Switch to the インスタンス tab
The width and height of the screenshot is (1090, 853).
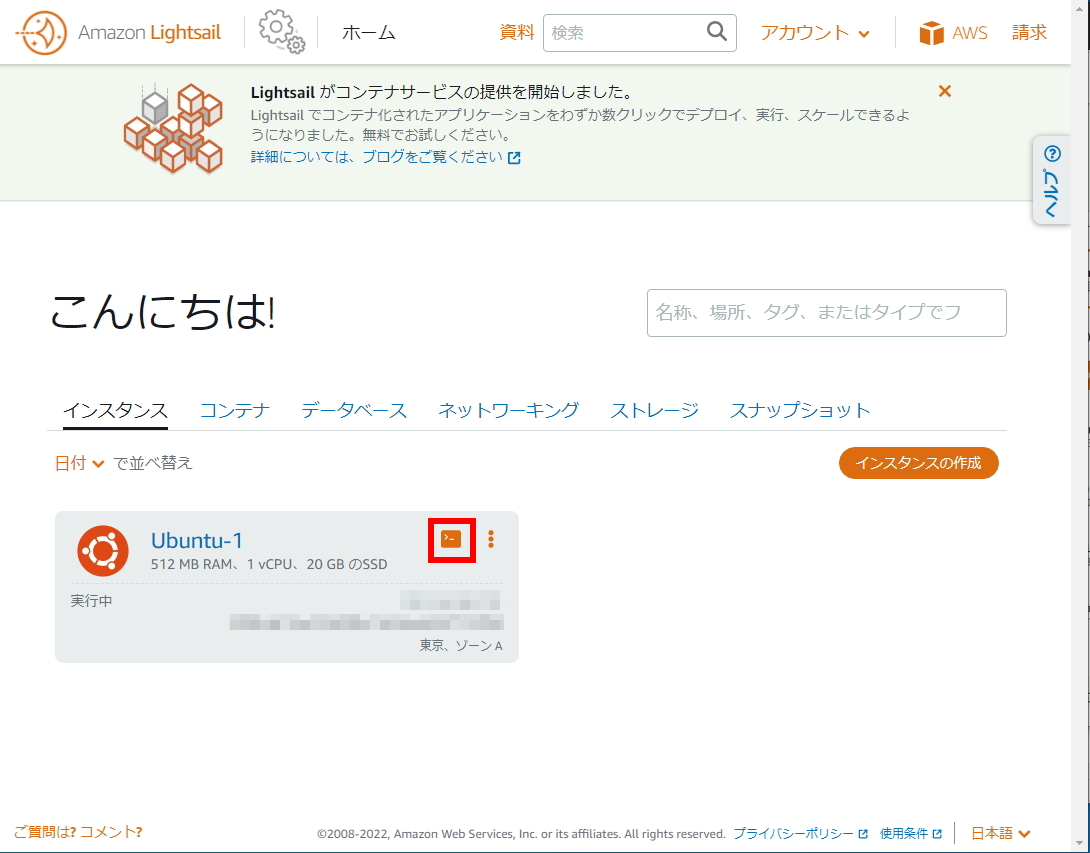tap(115, 411)
